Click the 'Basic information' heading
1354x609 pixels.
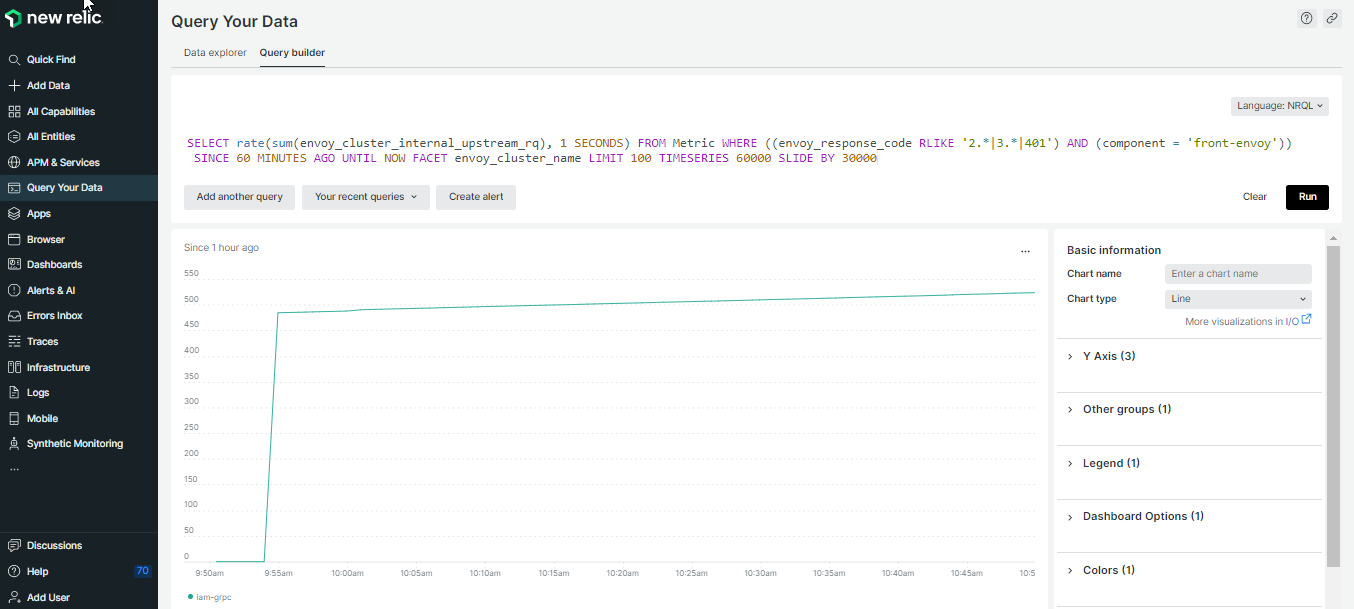coord(1114,251)
